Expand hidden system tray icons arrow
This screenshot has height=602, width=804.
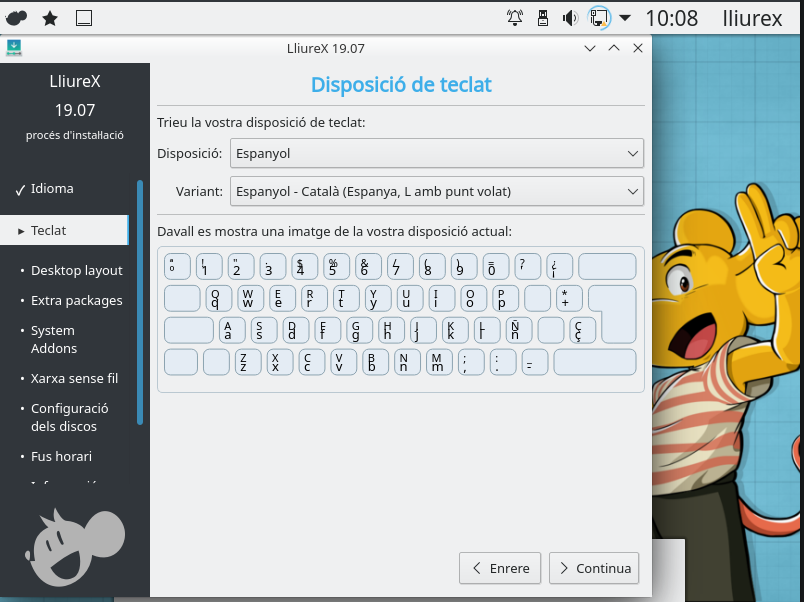tap(625, 17)
